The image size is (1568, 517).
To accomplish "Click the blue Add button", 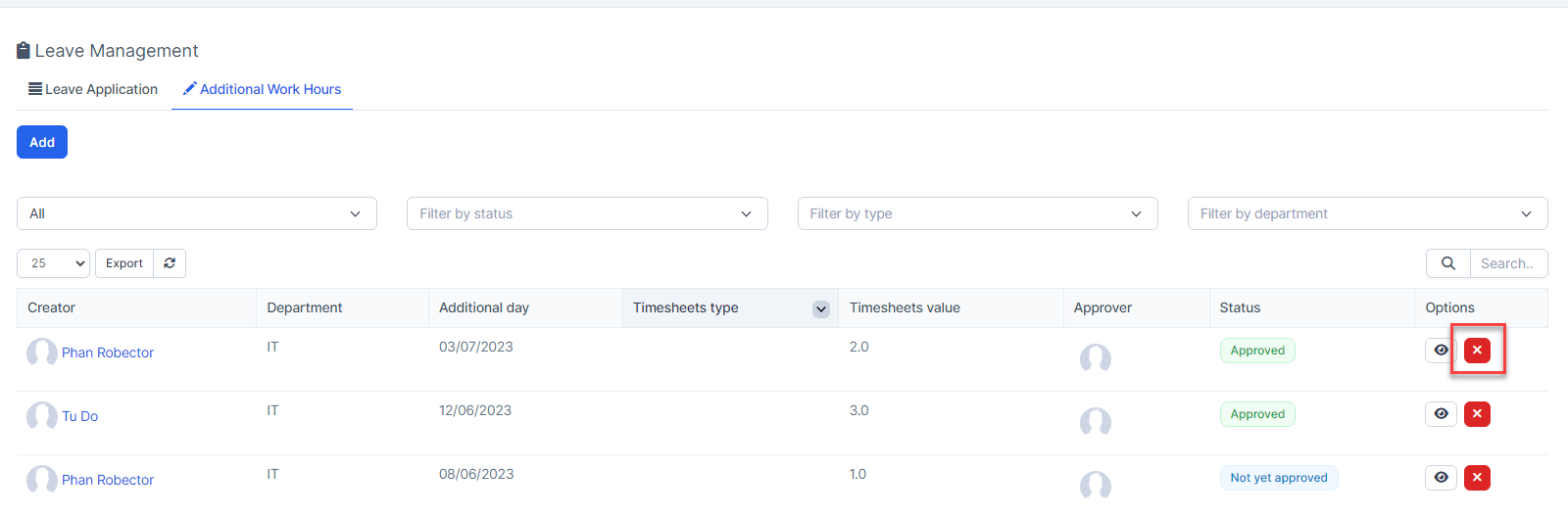I will coord(42,142).
